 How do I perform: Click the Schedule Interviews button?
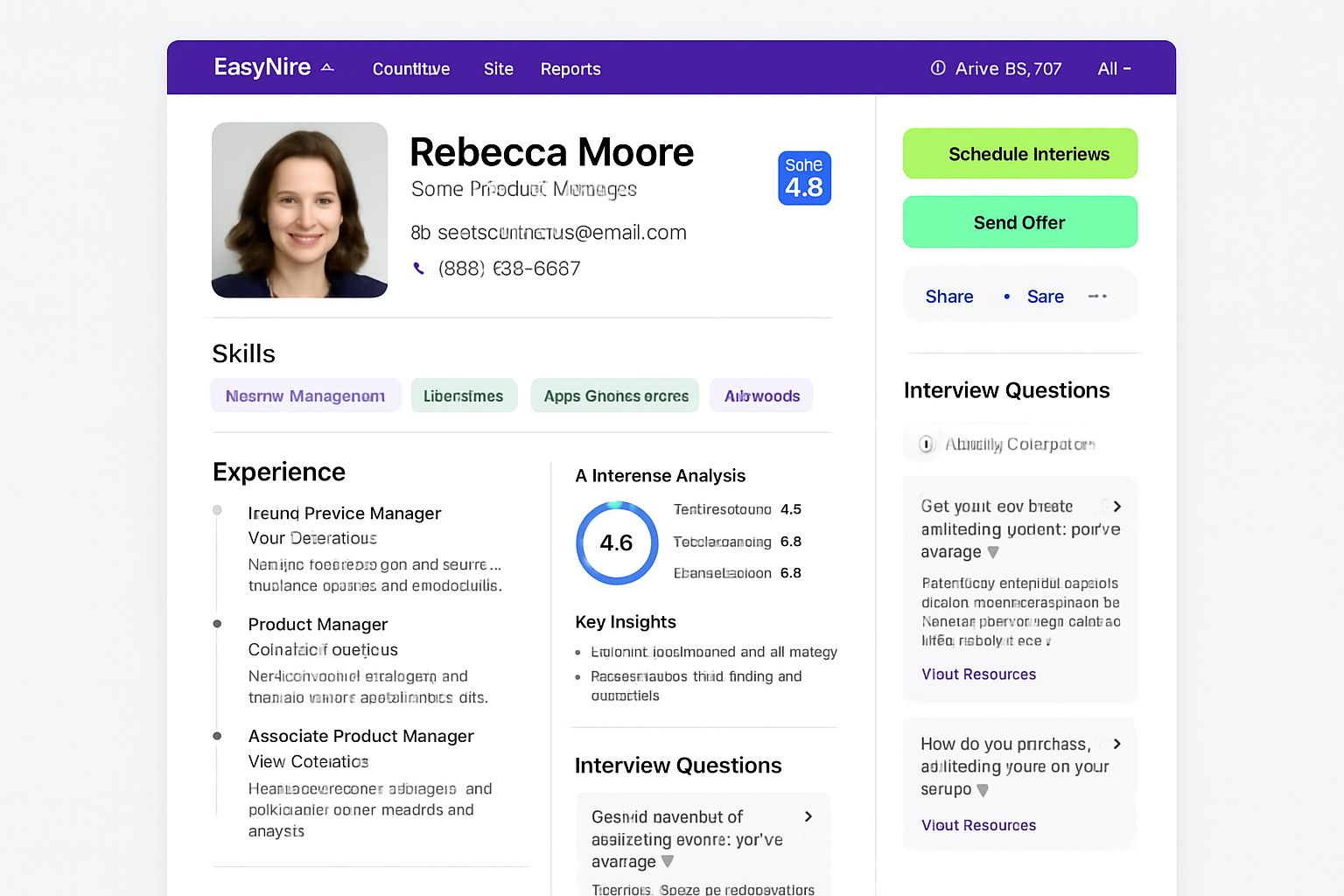[1019, 153]
